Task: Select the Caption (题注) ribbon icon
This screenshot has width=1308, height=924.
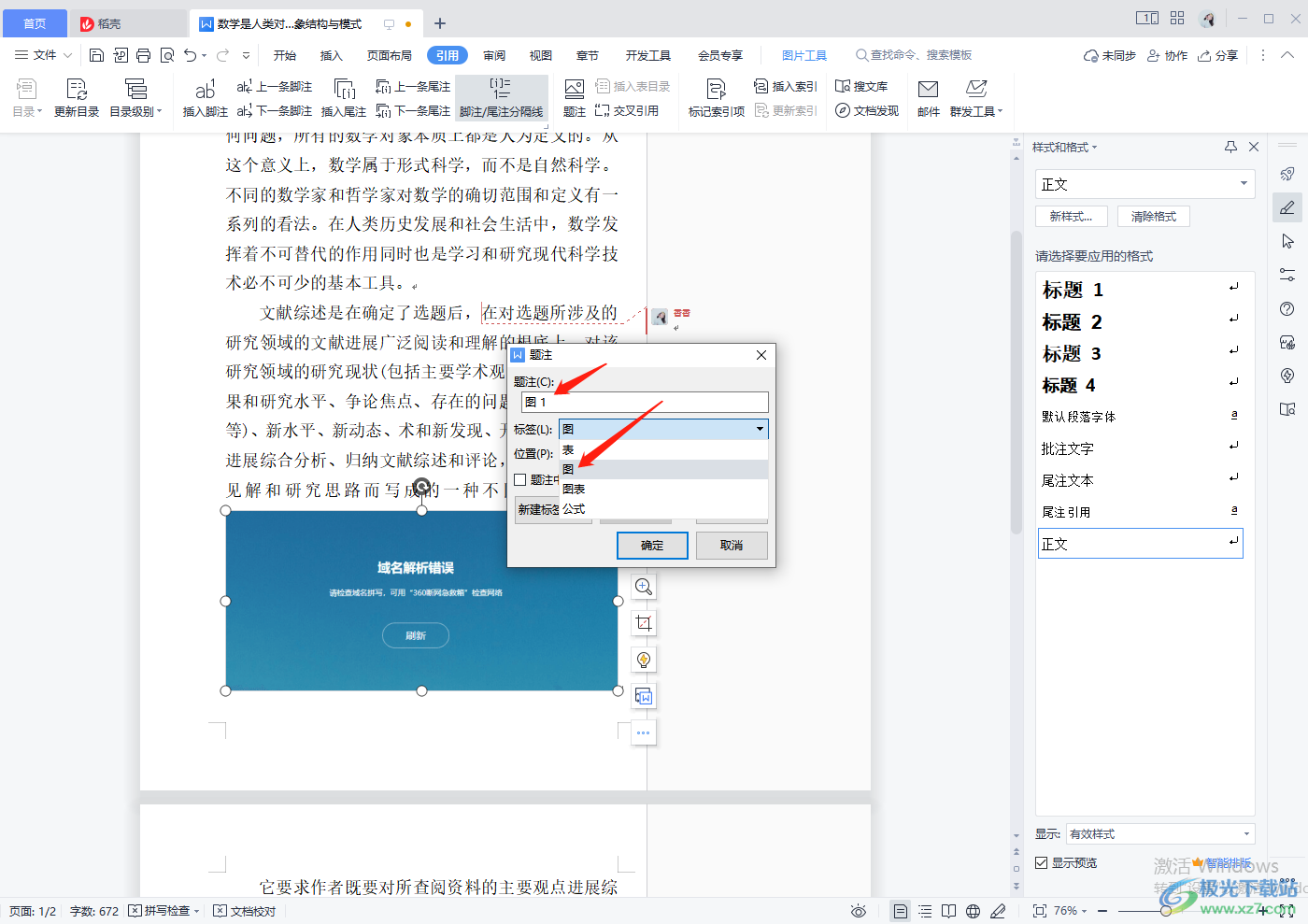Action: (x=575, y=97)
